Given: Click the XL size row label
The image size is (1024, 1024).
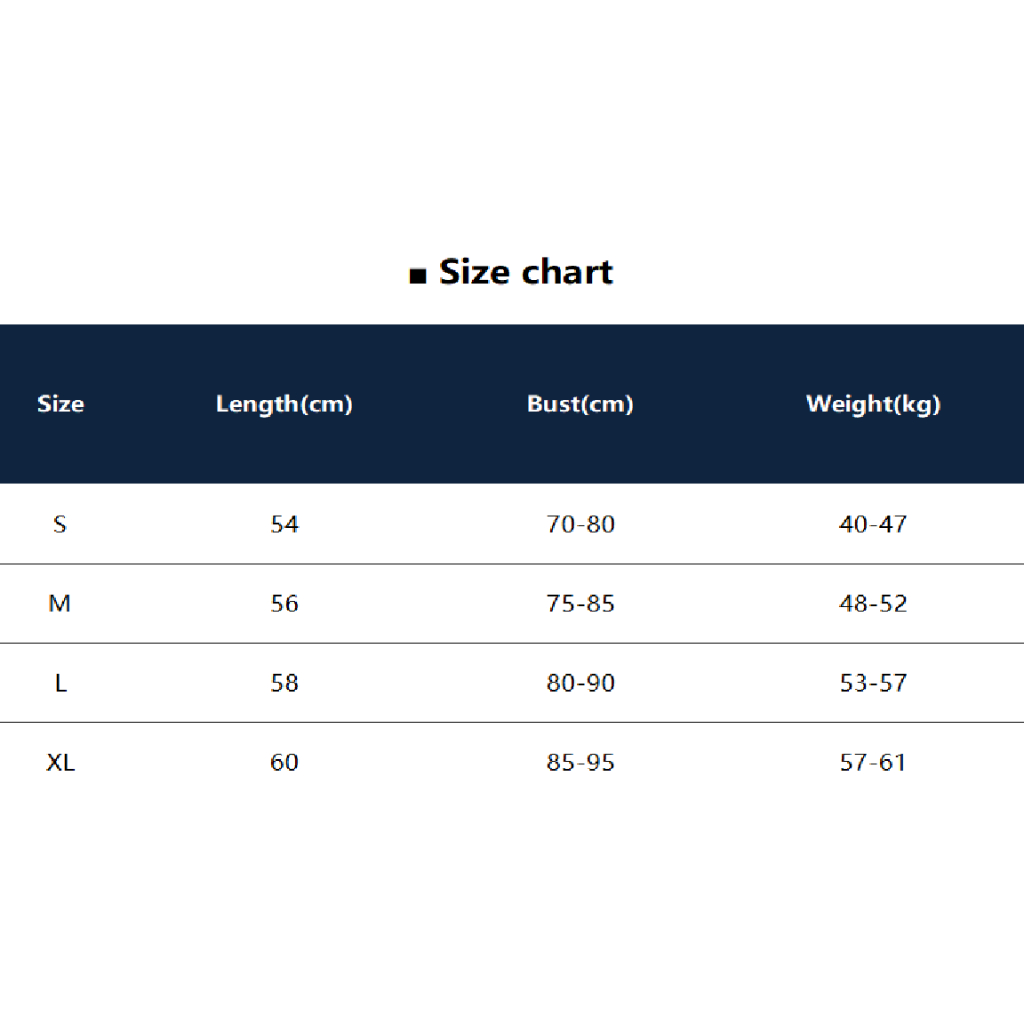Looking at the screenshot, I should pyautogui.click(x=60, y=763).
